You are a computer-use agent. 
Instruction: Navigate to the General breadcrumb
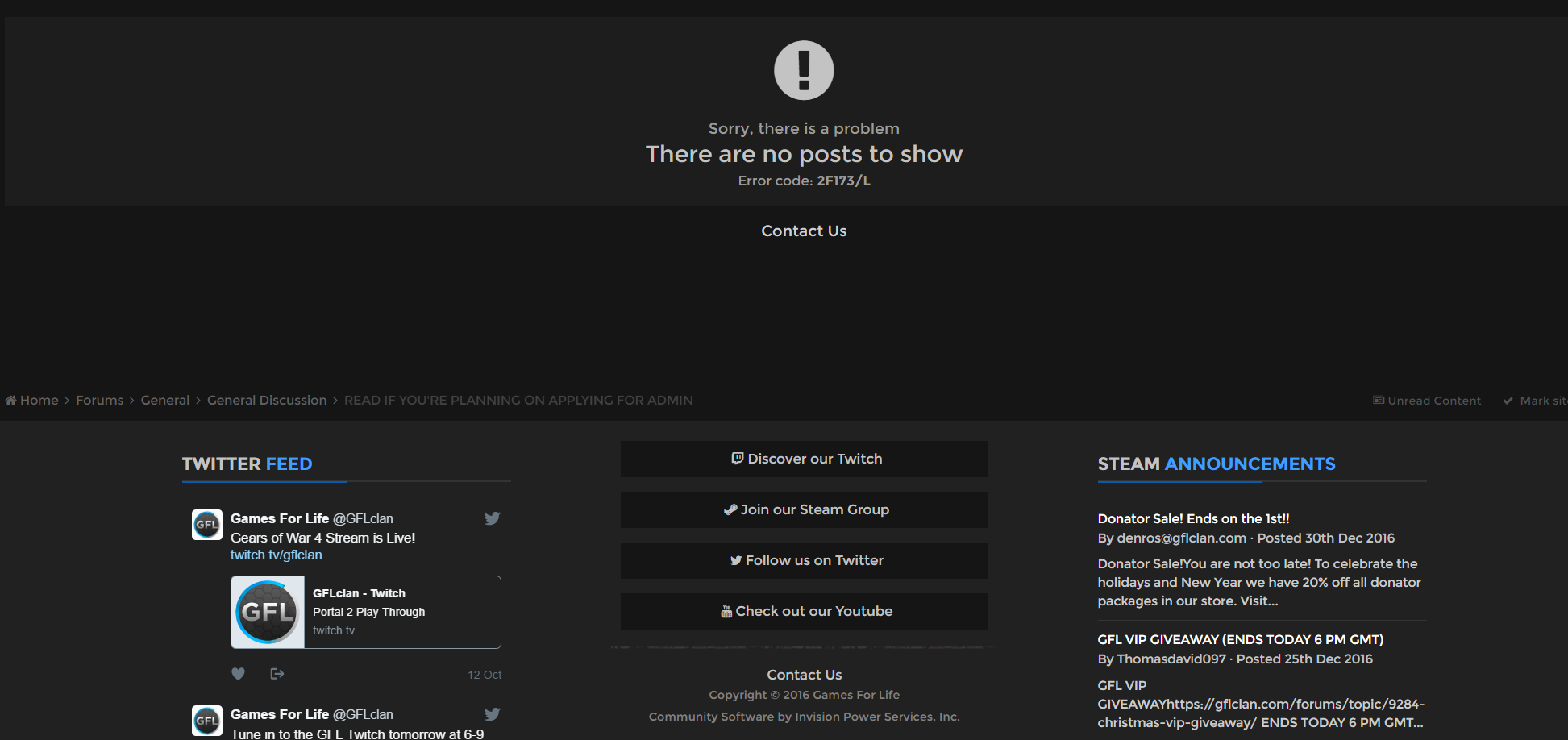165,401
